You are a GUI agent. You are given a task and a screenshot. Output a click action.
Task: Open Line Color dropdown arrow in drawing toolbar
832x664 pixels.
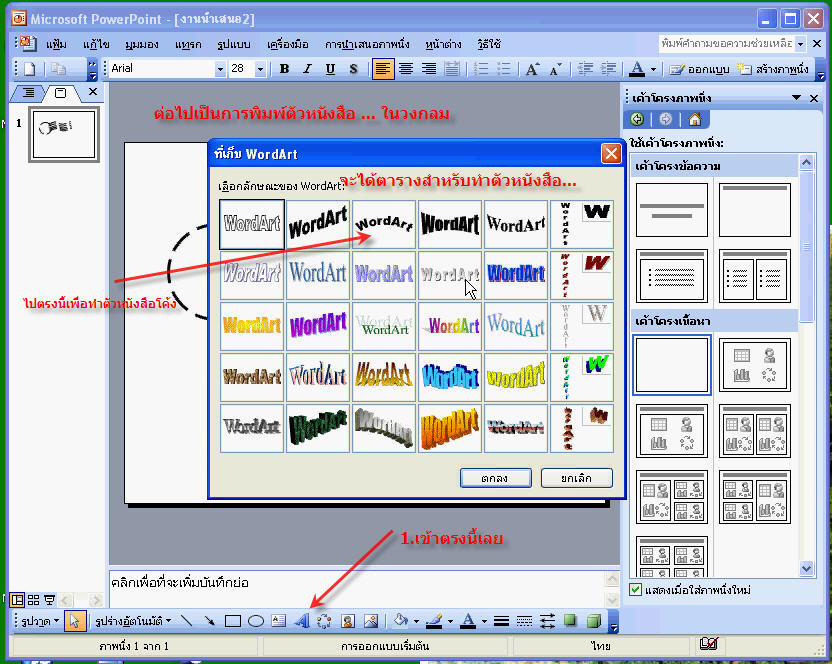450,620
